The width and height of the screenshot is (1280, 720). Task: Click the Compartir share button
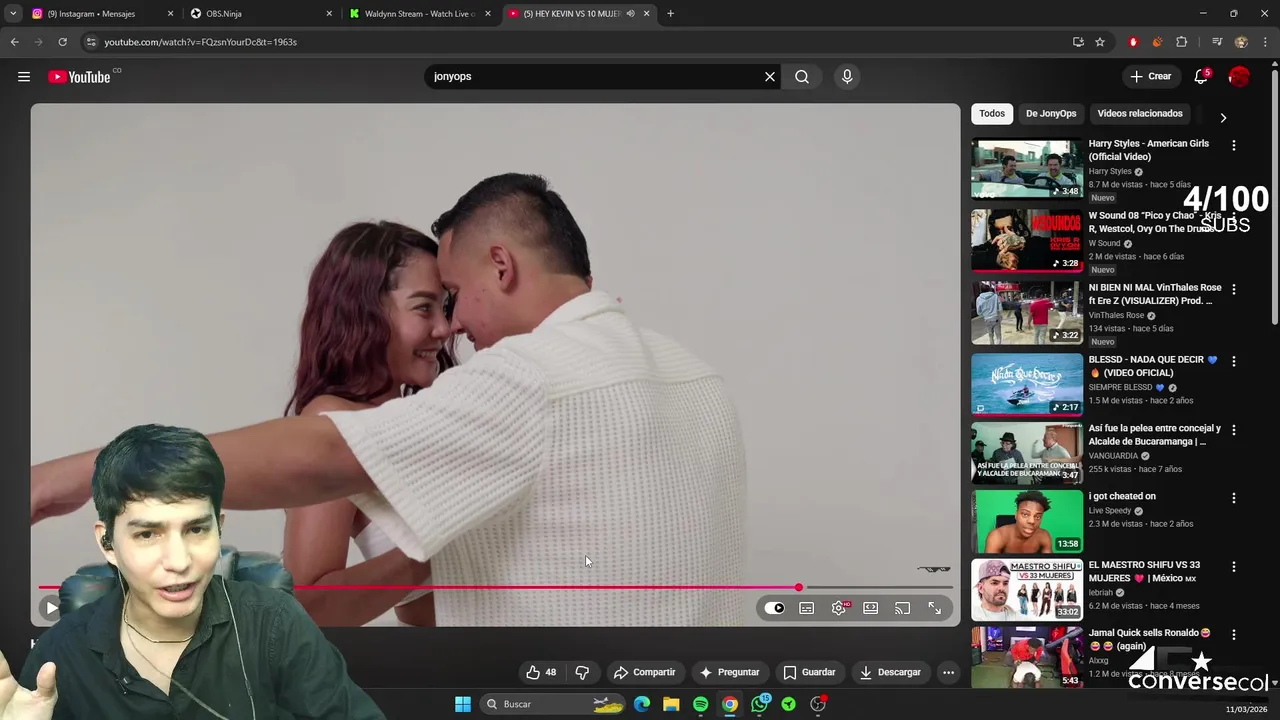645,672
